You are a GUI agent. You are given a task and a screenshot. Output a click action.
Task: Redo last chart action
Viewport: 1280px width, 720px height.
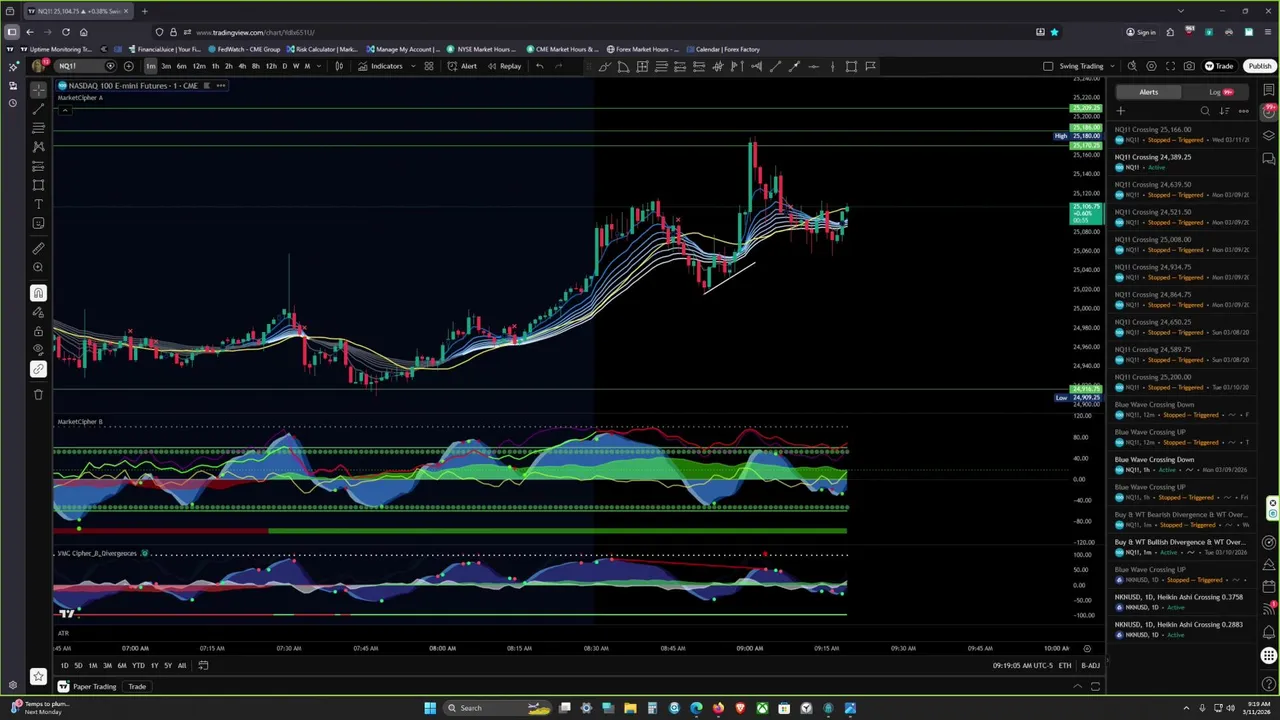coord(559,66)
